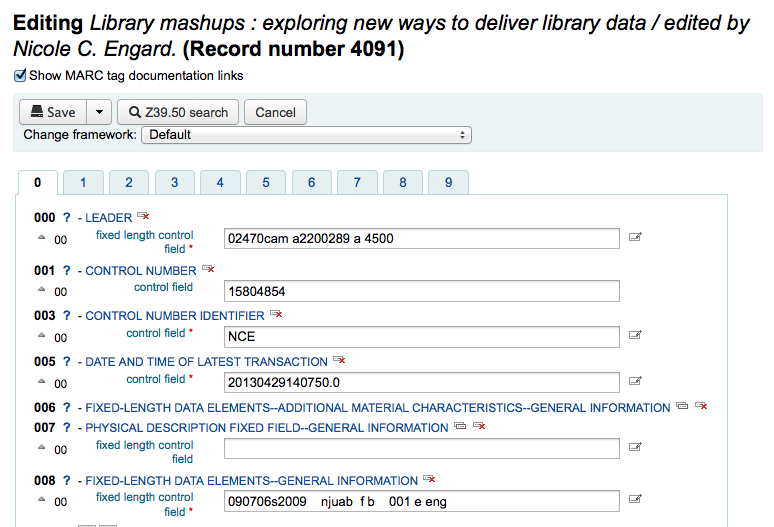
Task: Switch to tab 1
Action: [84, 182]
